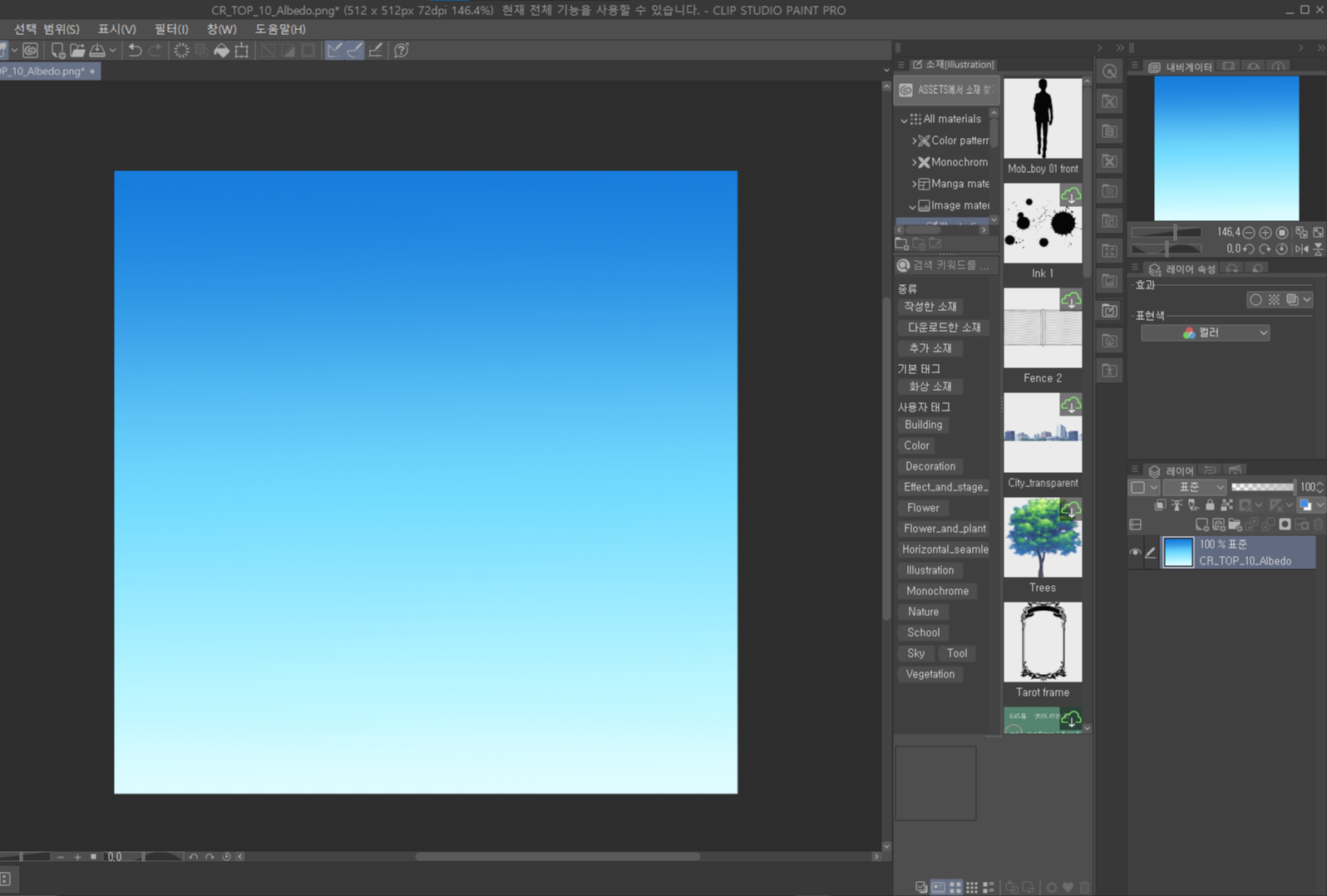
Task: Enable the tone effect in 레이어 속성
Action: click(x=1274, y=300)
